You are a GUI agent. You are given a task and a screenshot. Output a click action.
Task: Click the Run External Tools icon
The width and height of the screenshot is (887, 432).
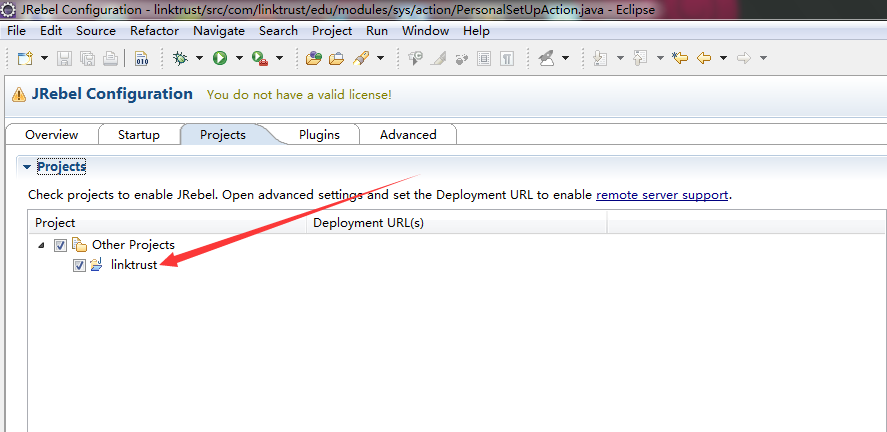260,58
